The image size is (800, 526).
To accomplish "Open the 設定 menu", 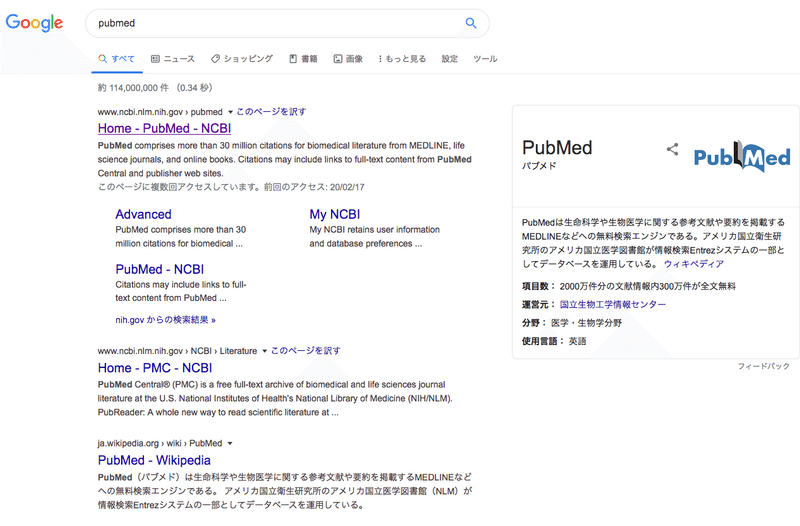I will pyautogui.click(x=449, y=59).
